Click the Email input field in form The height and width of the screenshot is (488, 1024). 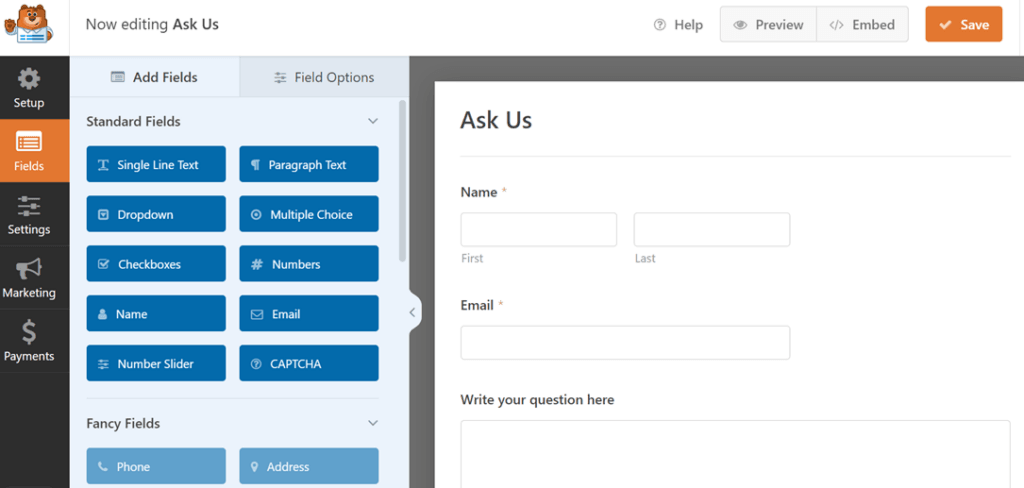point(625,342)
